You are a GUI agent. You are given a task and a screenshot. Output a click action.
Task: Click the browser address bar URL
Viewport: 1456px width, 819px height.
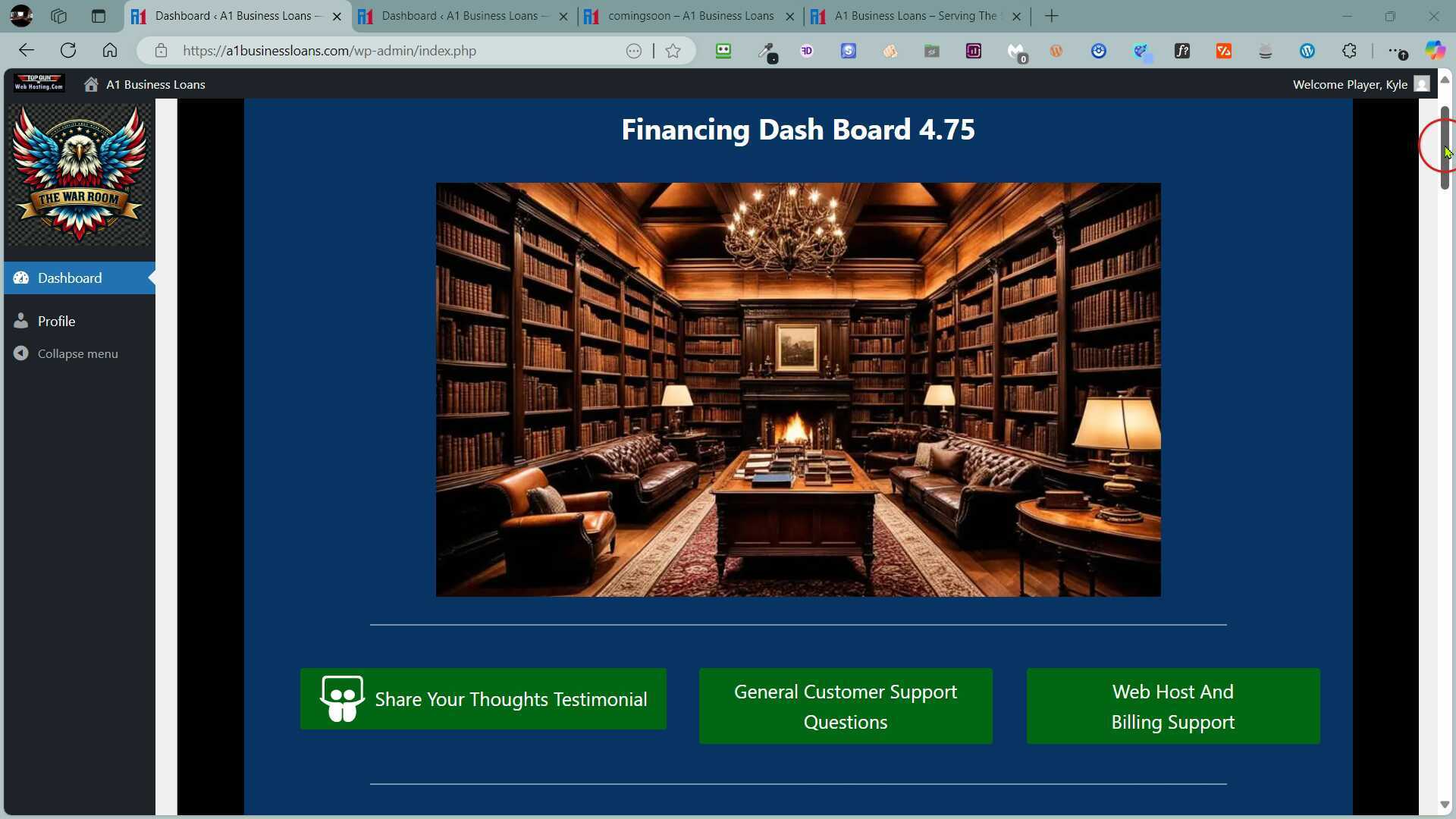point(330,51)
